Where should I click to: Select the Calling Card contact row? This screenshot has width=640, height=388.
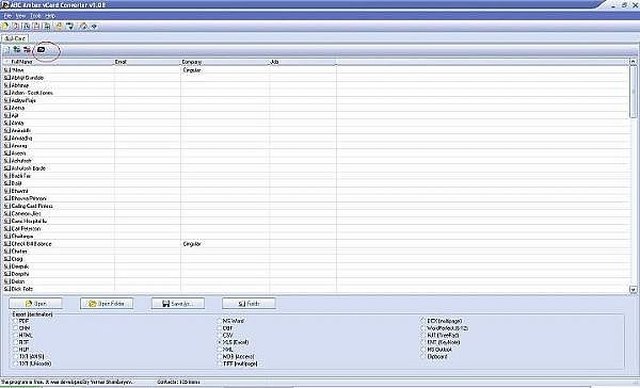point(316,206)
